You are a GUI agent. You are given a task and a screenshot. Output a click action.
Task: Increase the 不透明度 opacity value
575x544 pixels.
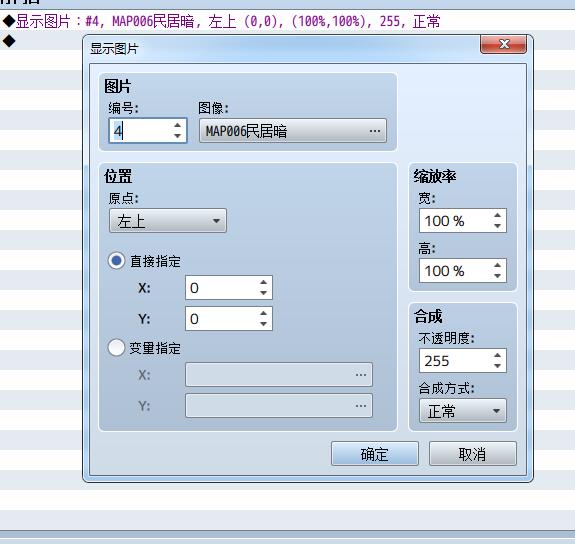coord(497,355)
